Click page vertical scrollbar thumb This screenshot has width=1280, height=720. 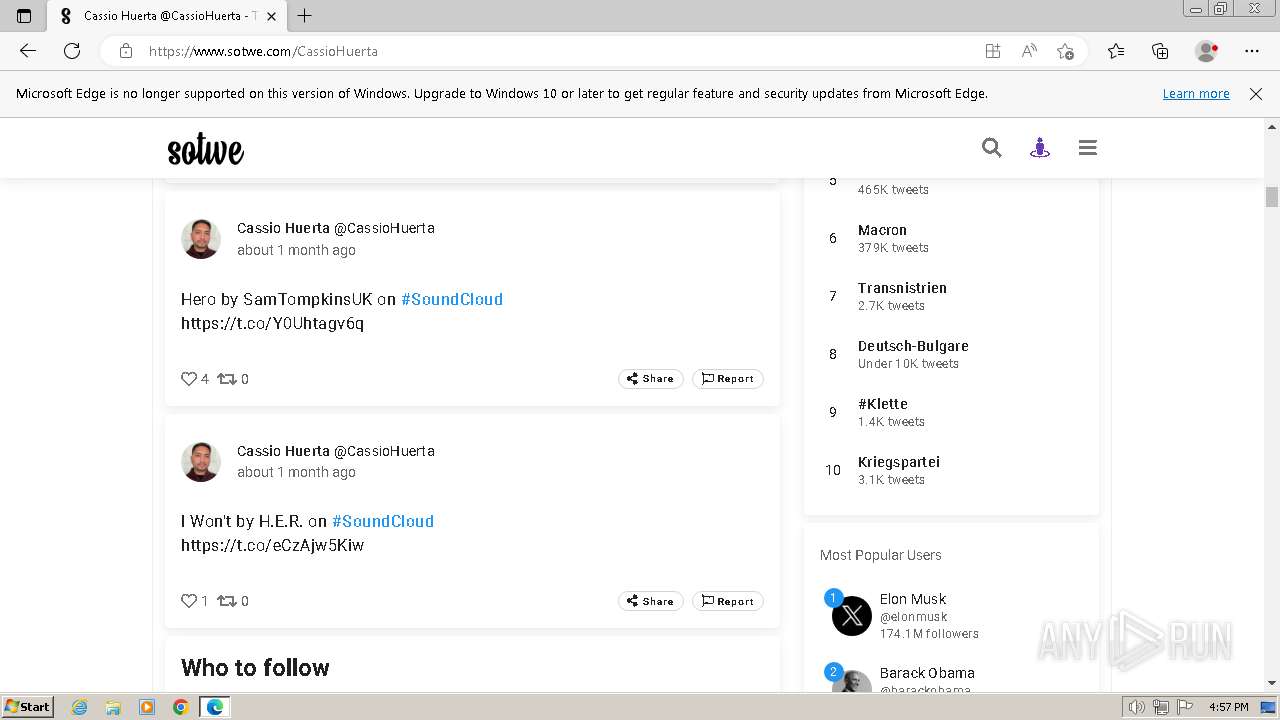1272,197
